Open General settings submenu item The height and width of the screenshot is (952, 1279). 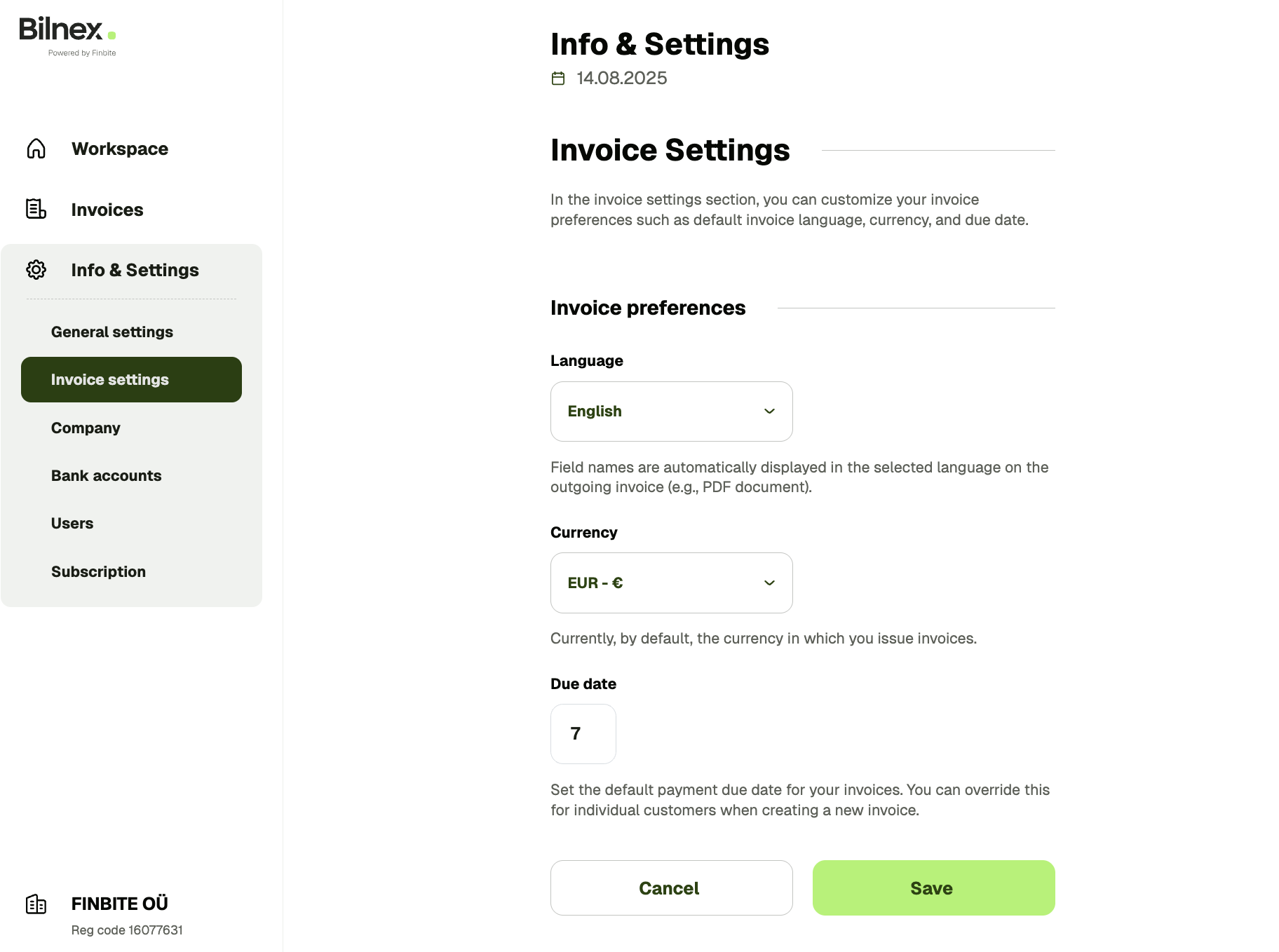coord(112,332)
